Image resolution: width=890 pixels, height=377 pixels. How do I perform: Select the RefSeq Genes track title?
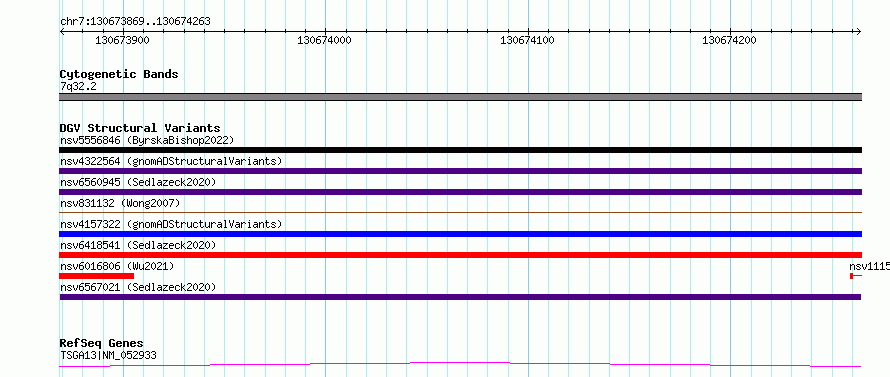pos(102,343)
